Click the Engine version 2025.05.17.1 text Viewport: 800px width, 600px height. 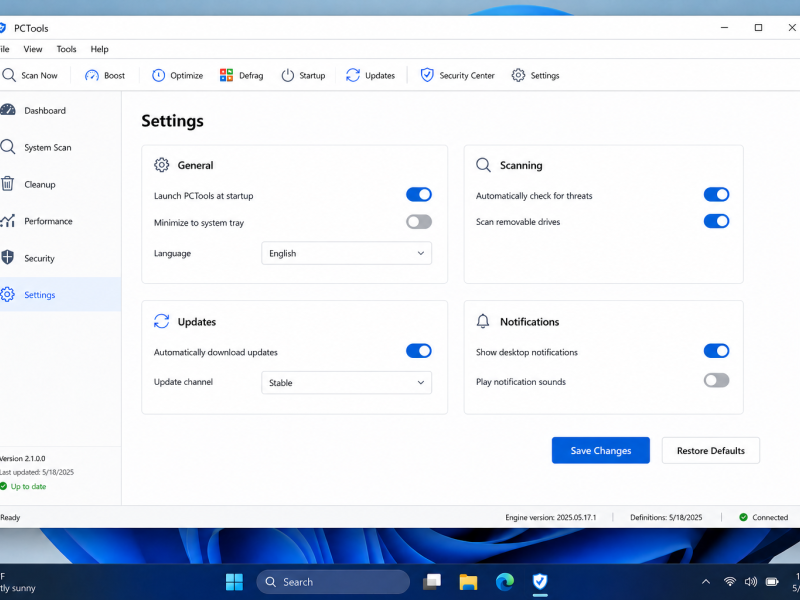click(x=551, y=517)
